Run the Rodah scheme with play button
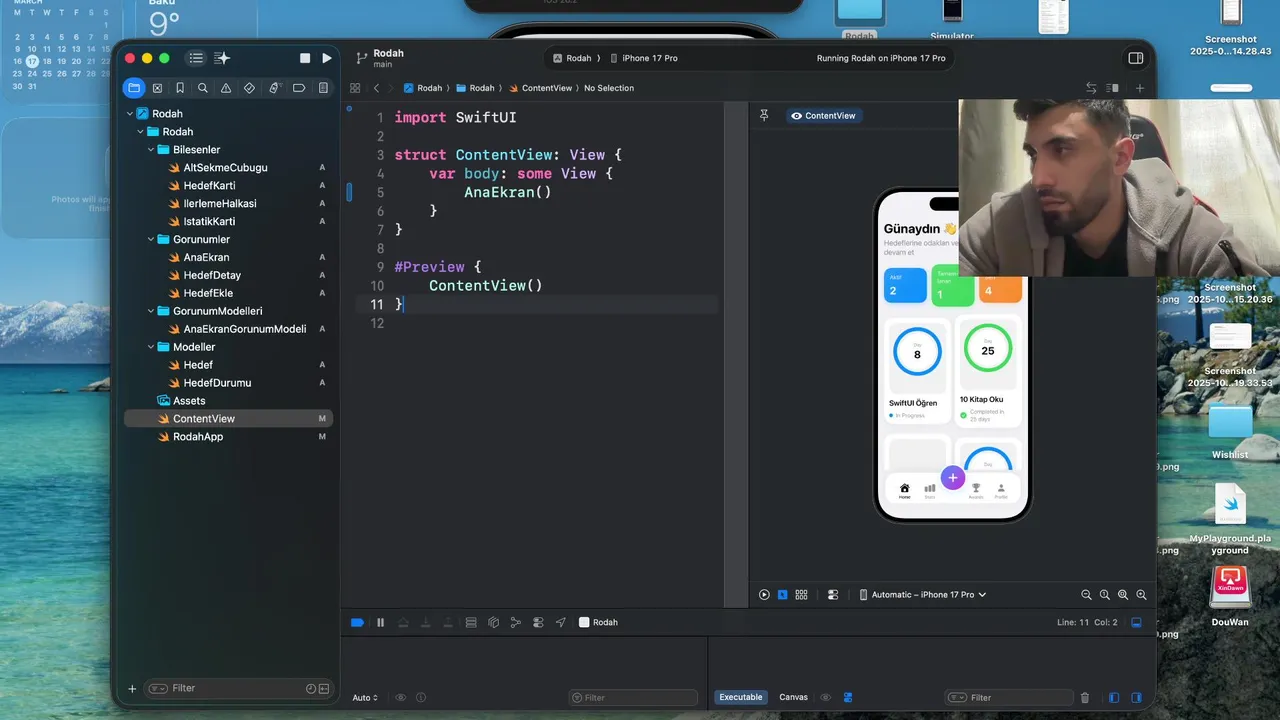The height and width of the screenshot is (720, 1280). pyautogui.click(x=326, y=58)
